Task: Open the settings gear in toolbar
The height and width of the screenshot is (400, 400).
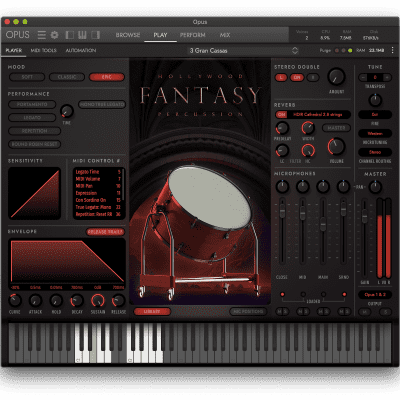Action: pyautogui.click(x=54, y=35)
